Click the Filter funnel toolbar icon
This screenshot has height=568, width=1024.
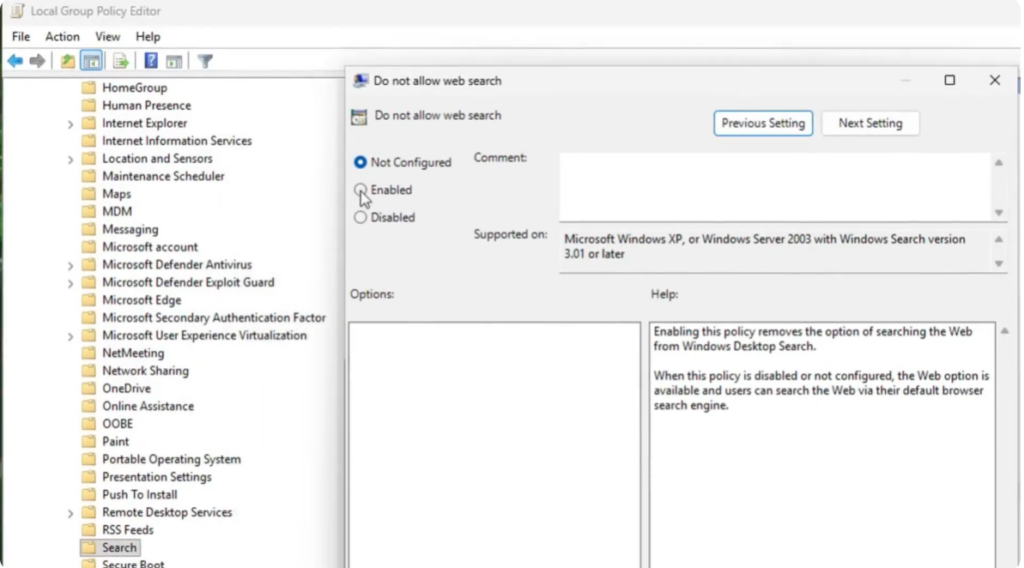tap(205, 61)
